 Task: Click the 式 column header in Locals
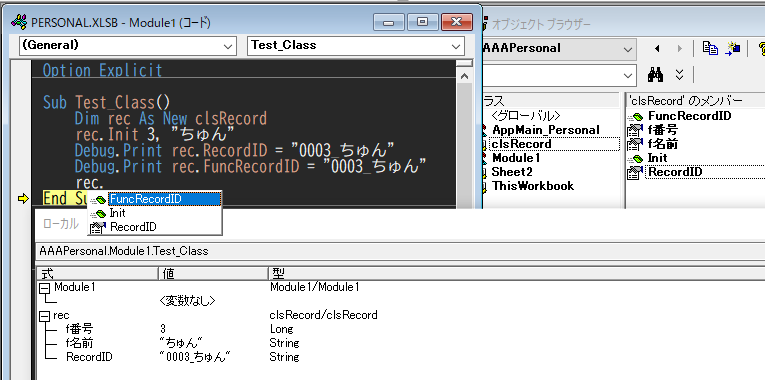point(98,273)
